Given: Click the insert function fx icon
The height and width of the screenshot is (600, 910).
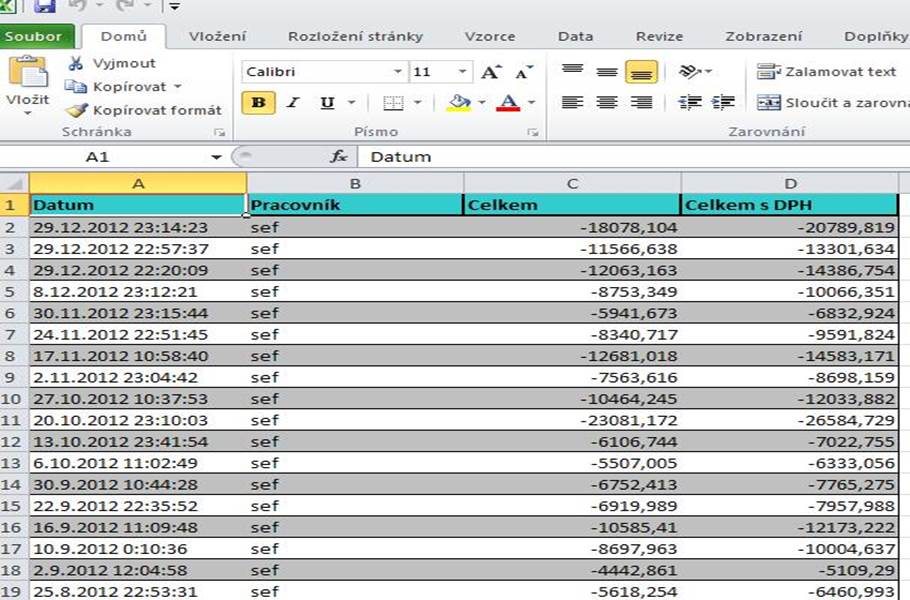Looking at the screenshot, I should pyautogui.click(x=339, y=157).
